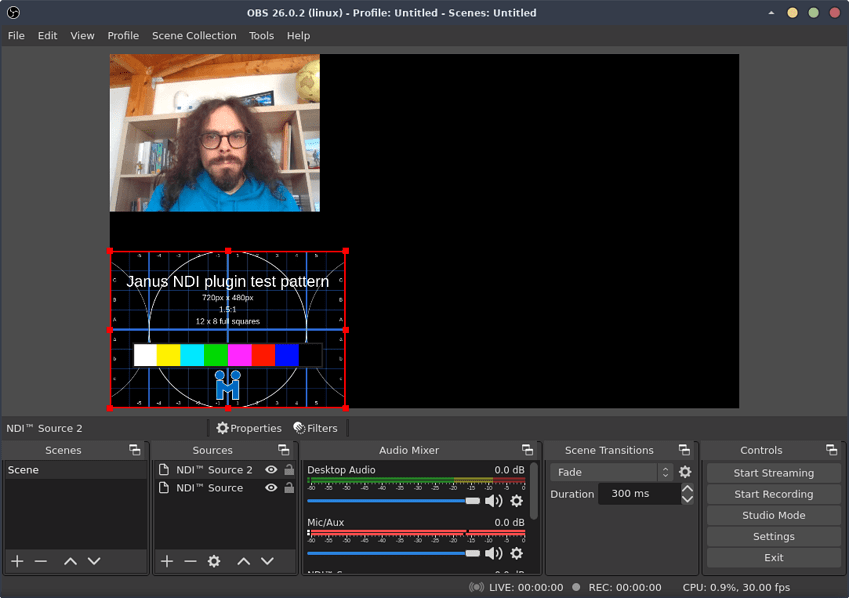The width and height of the screenshot is (849, 598).
Task: Open Filters for the selected source
Action: coord(315,428)
